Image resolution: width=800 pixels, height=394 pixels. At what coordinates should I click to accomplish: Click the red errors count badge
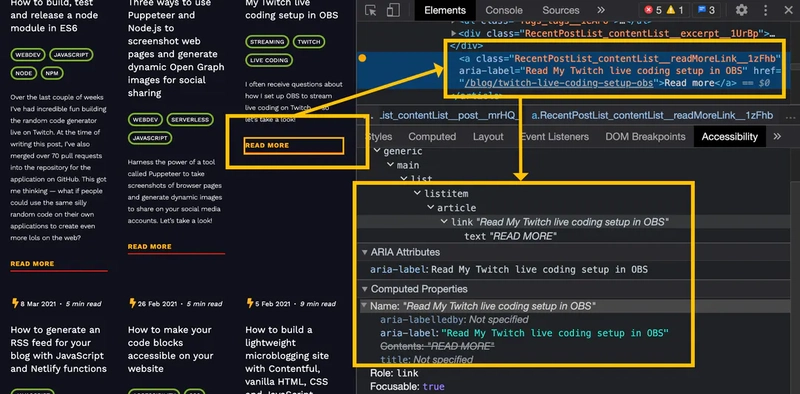tap(653, 10)
